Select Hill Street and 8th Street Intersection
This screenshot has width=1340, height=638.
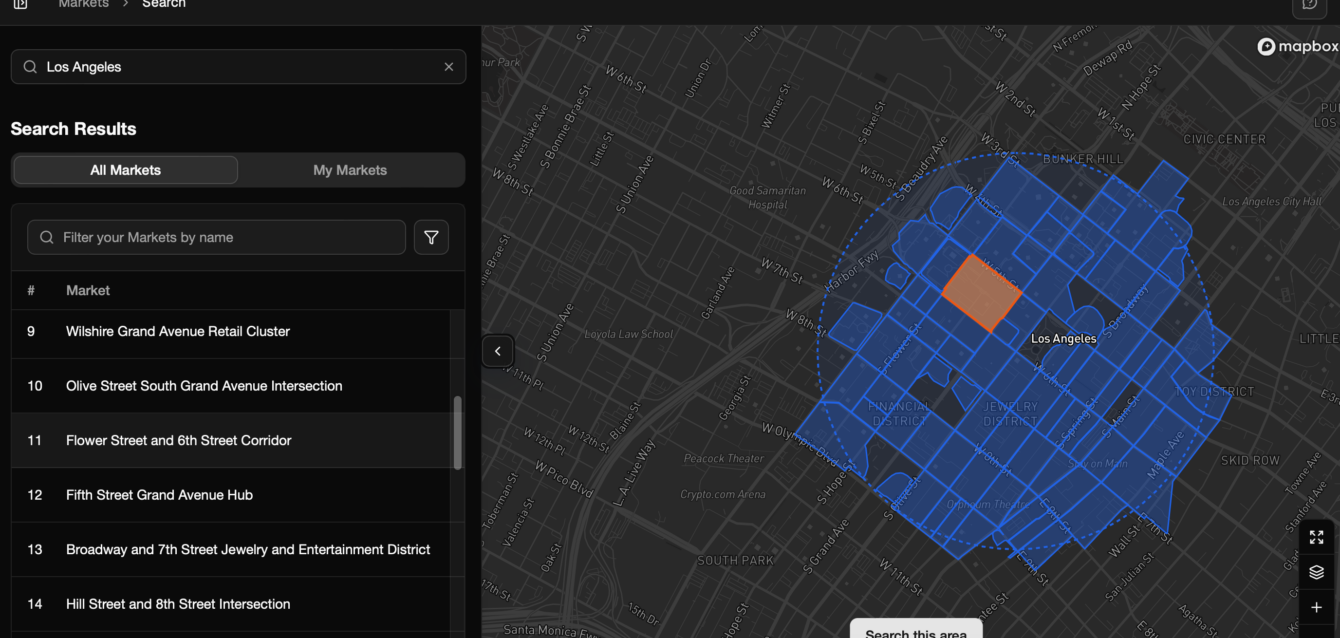click(232, 604)
